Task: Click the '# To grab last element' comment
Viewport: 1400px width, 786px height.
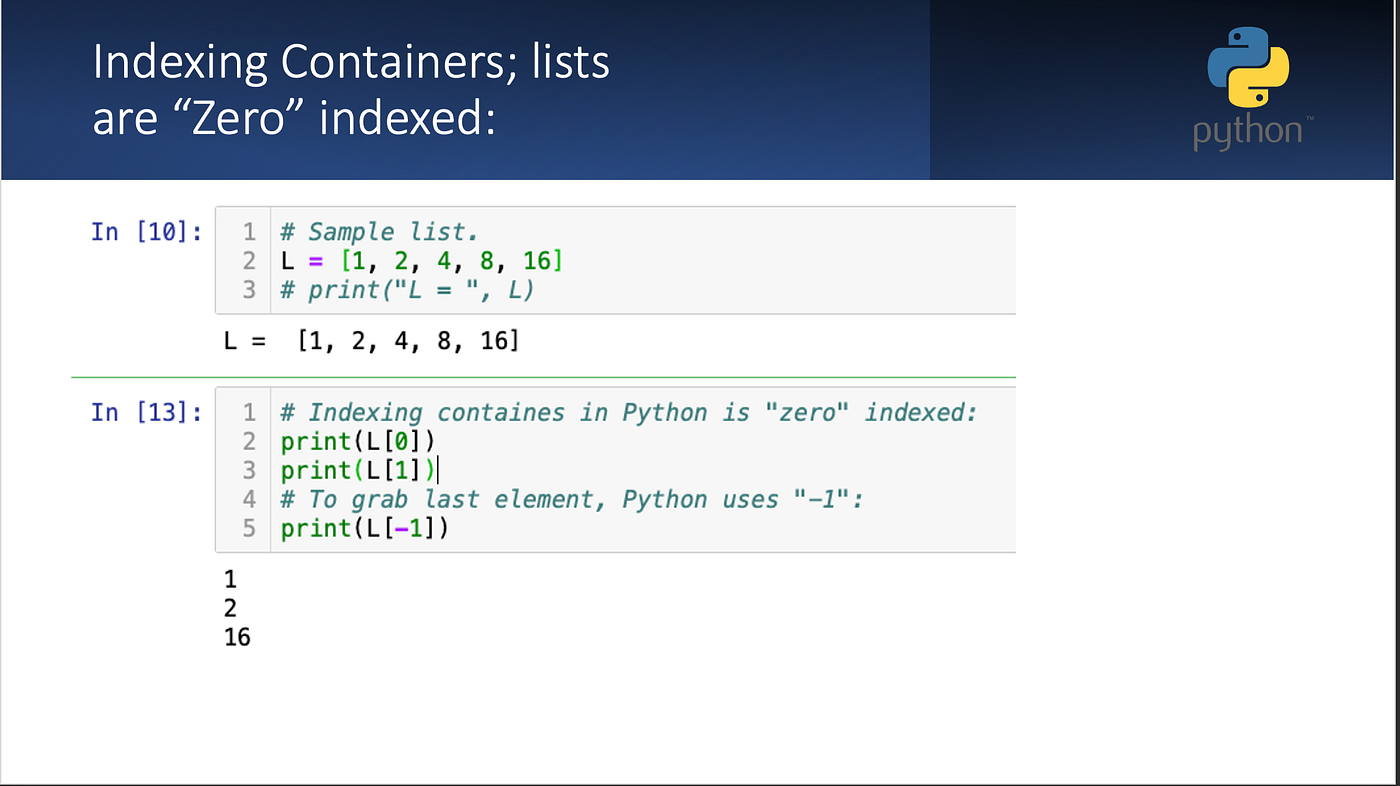Action: [572, 499]
